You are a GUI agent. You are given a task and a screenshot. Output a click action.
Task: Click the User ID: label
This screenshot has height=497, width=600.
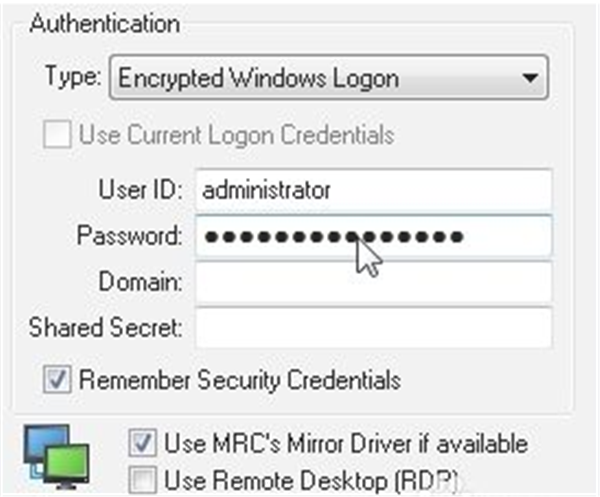tap(141, 191)
